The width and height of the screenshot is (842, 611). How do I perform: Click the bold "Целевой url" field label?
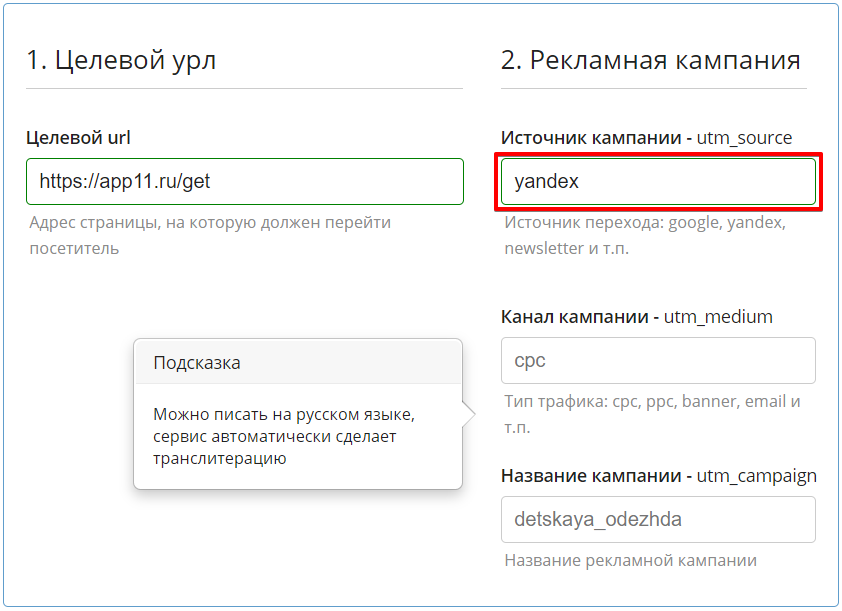[78, 137]
